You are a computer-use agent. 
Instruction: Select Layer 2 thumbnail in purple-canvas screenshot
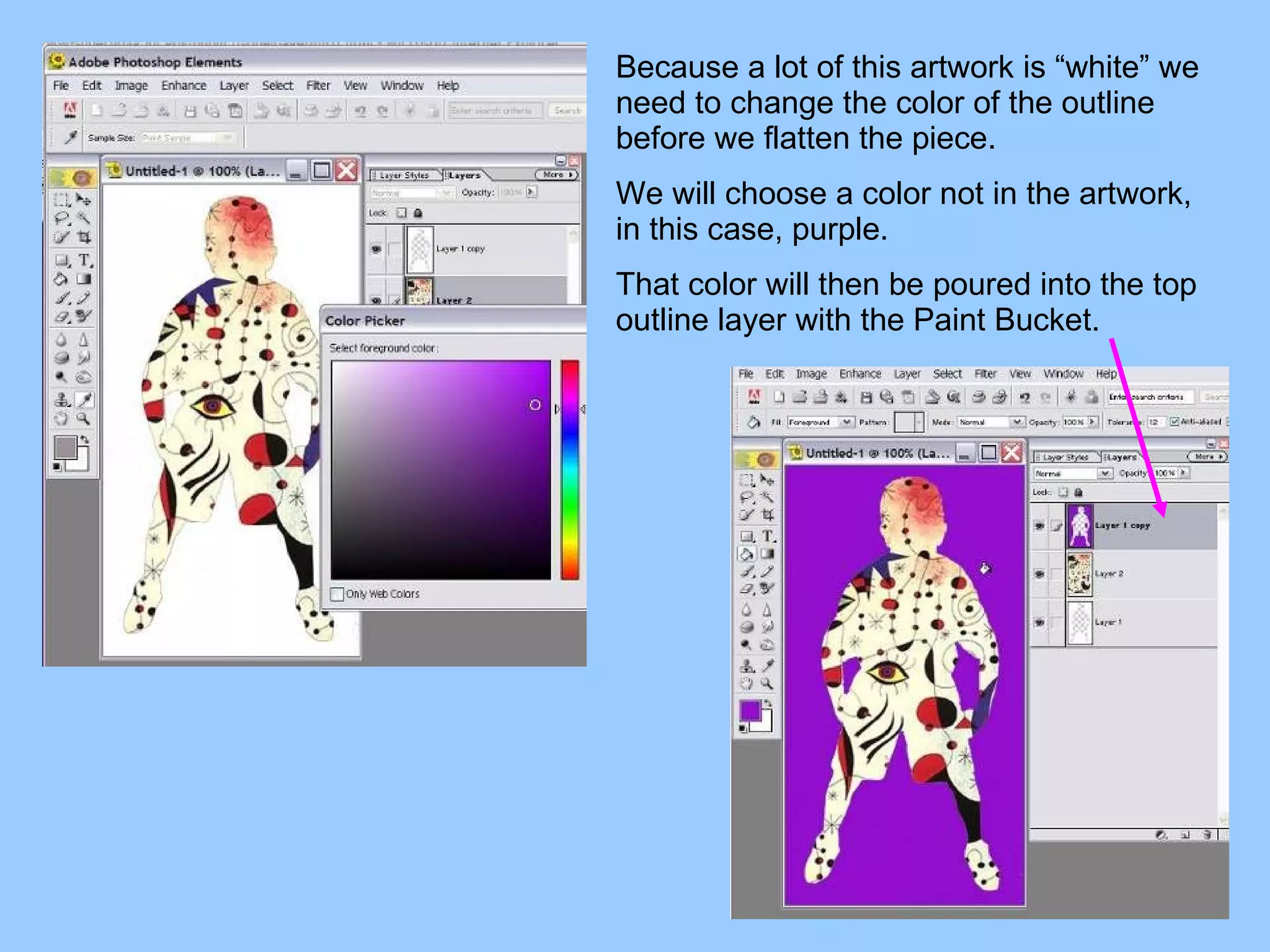1080,573
